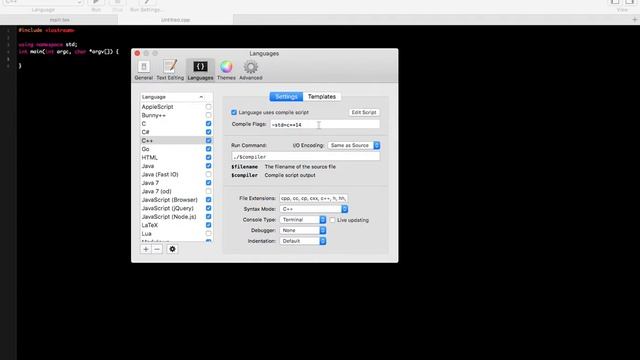Viewport: 640px width, 360px height.
Task: Open the Text Editing preferences pane
Action: pyautogui.click(x=170, y=70)
